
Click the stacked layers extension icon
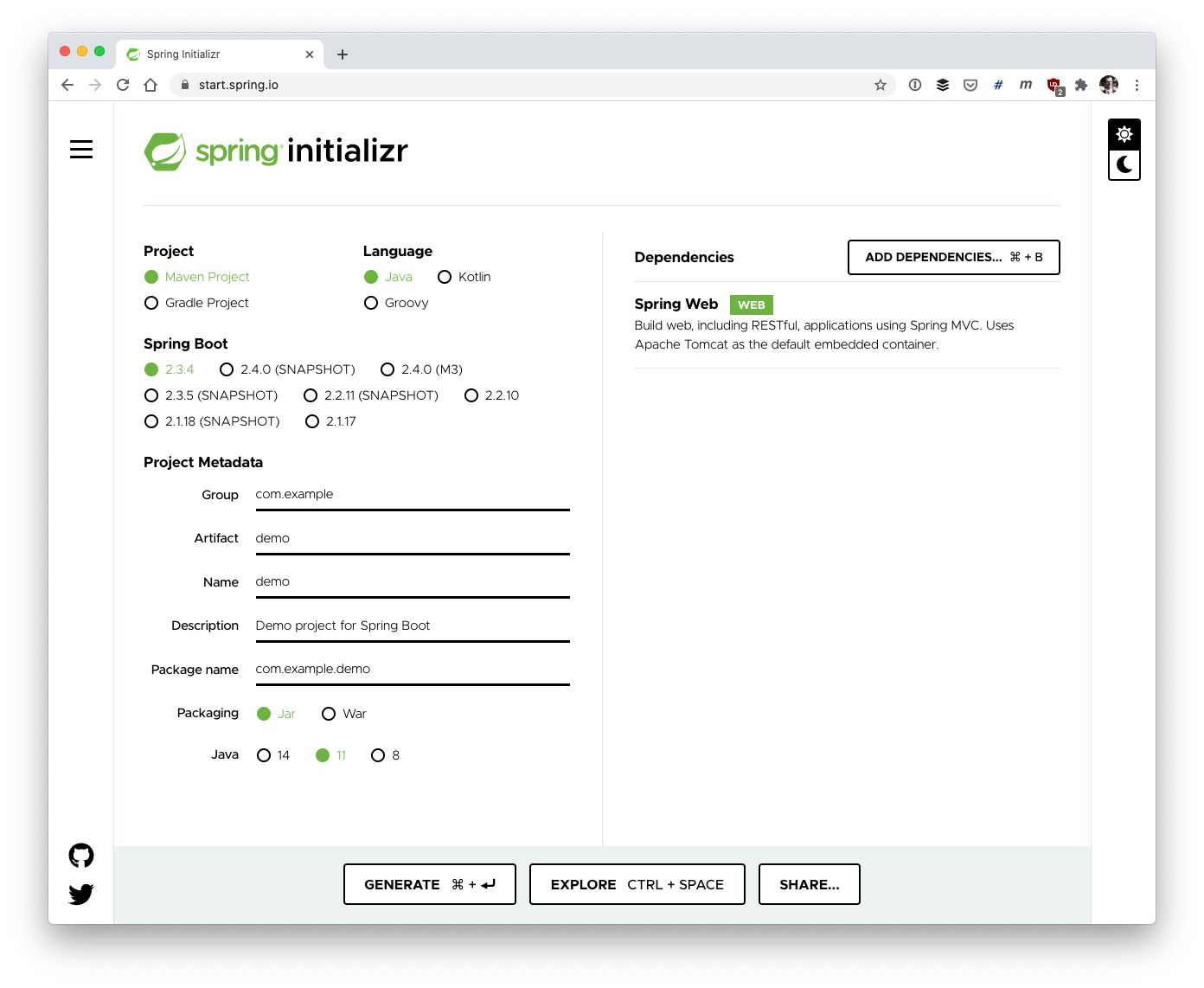(943, 85)
